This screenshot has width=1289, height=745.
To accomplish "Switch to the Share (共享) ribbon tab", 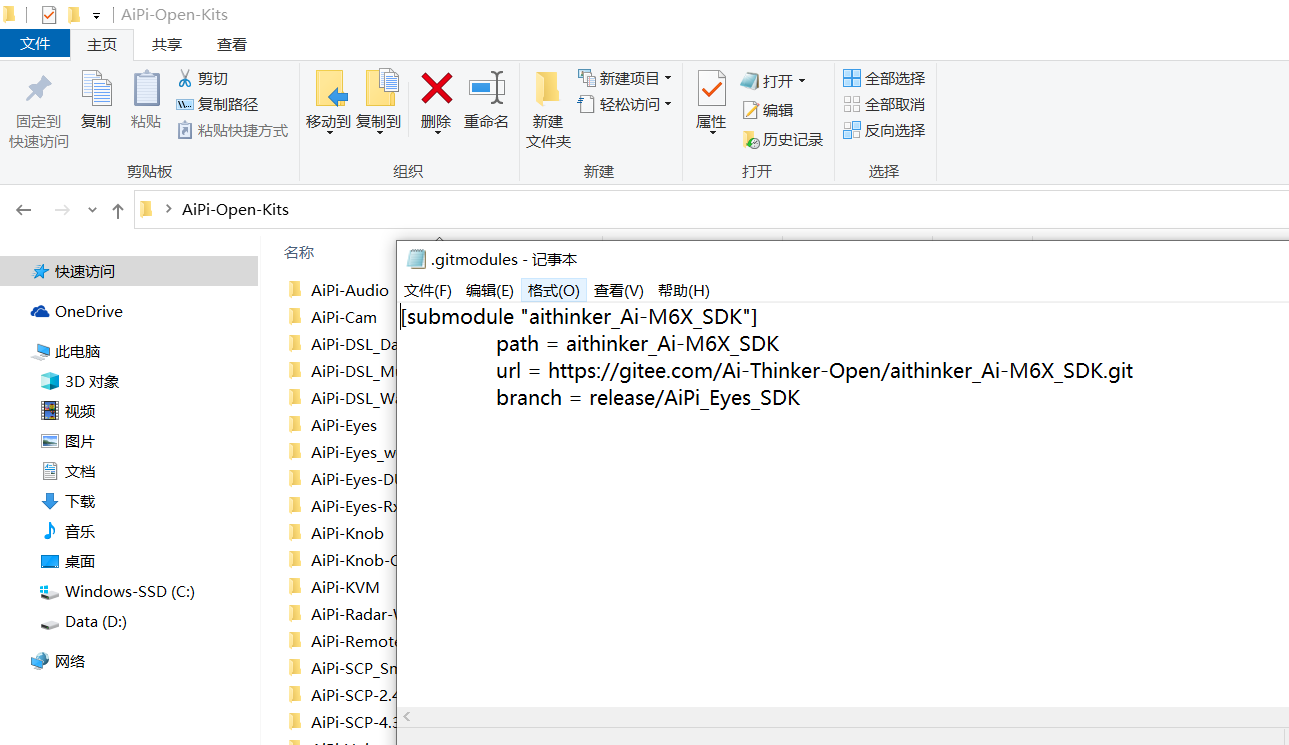I will tap(167, 44).
